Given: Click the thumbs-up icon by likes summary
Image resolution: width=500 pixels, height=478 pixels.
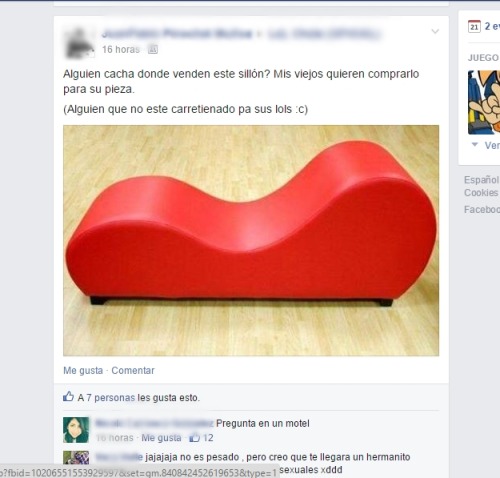Looking at the screenshot, I should coord(68,396).
